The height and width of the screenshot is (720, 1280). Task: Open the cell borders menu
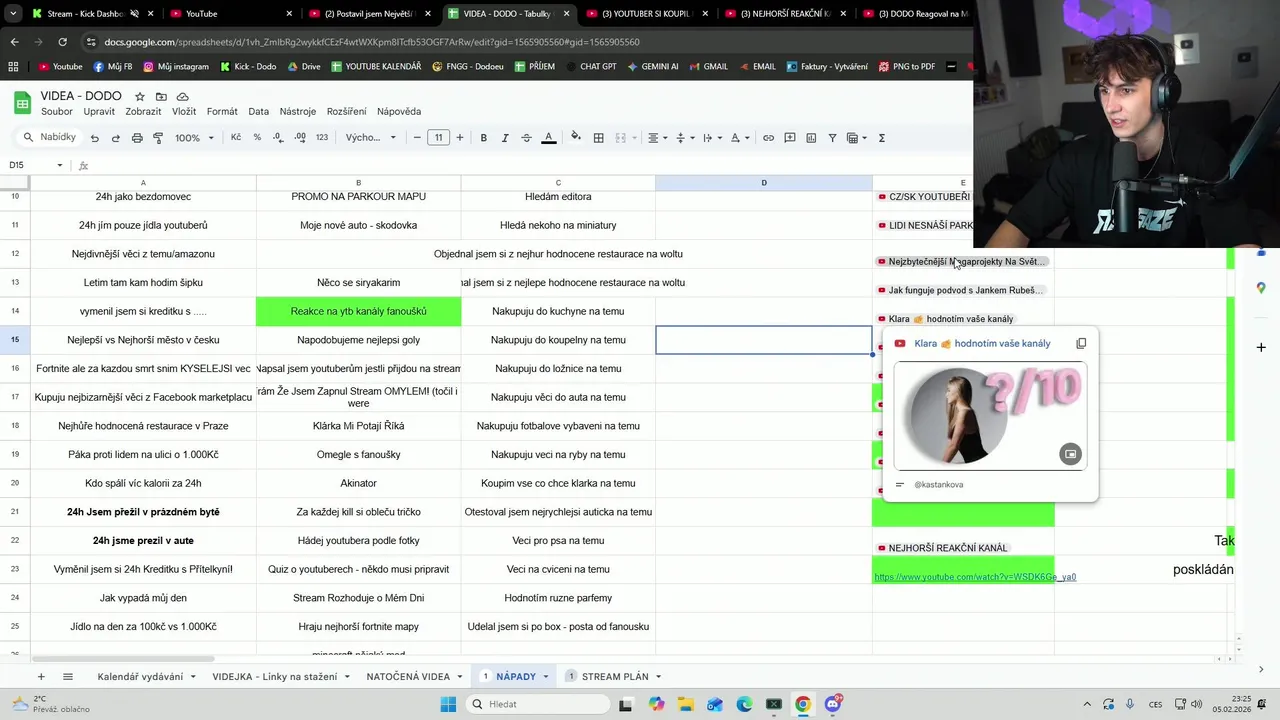tap(599, 138)
